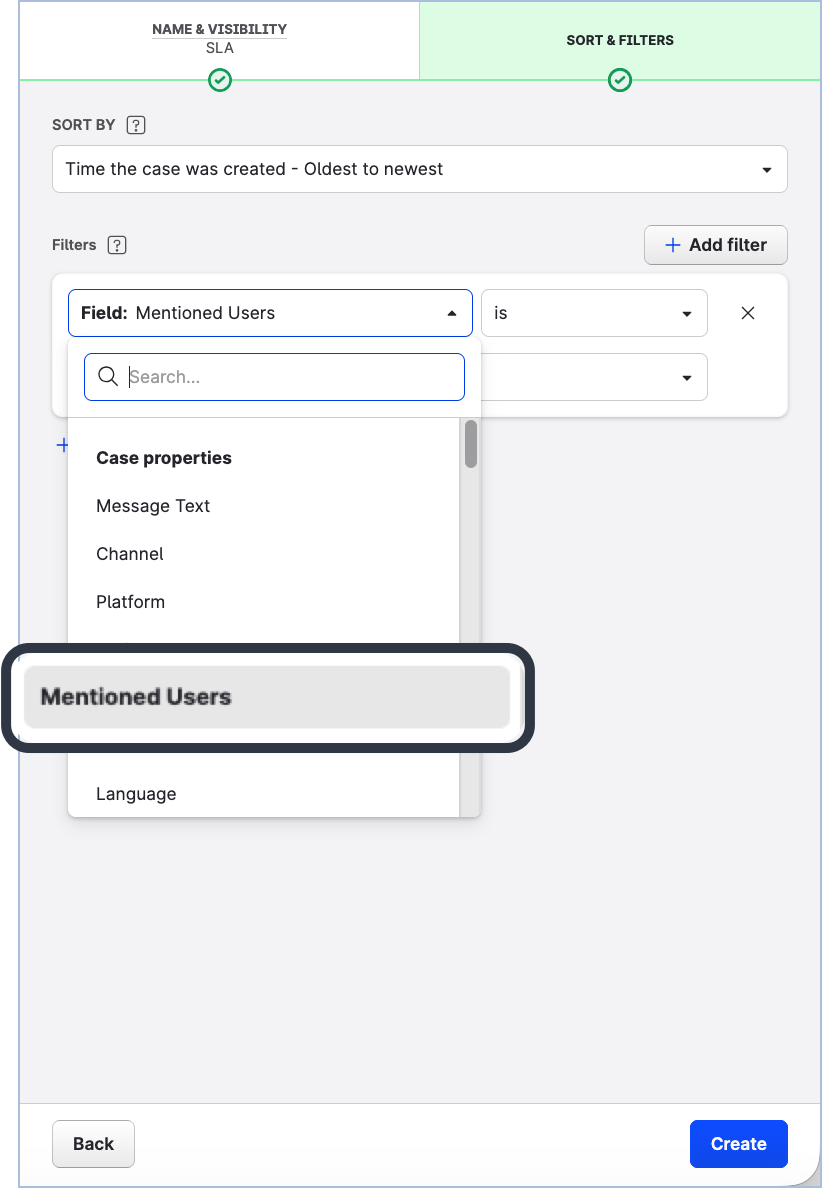
Task: Select the highlighted Mentioned Users option
Action: pos(266,697)
